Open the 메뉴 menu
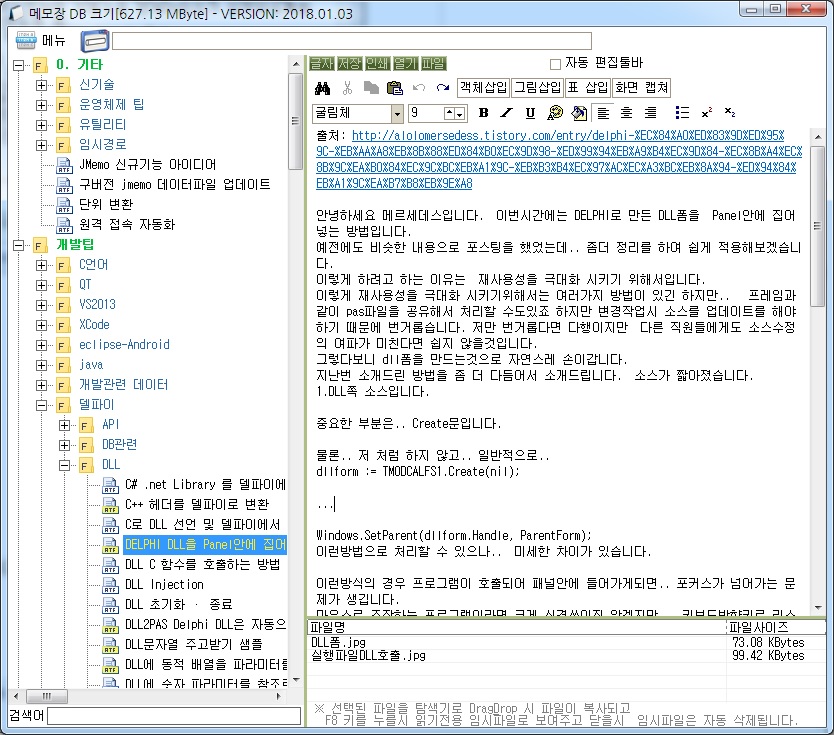 pyautogui.click(x=41, y=41)
